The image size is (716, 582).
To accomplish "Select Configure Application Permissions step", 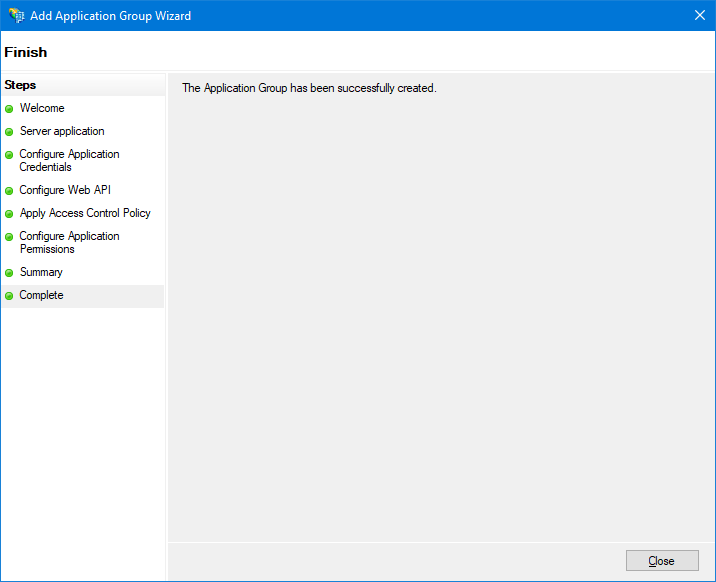I will pyautogui.click(x=69, y=242).
